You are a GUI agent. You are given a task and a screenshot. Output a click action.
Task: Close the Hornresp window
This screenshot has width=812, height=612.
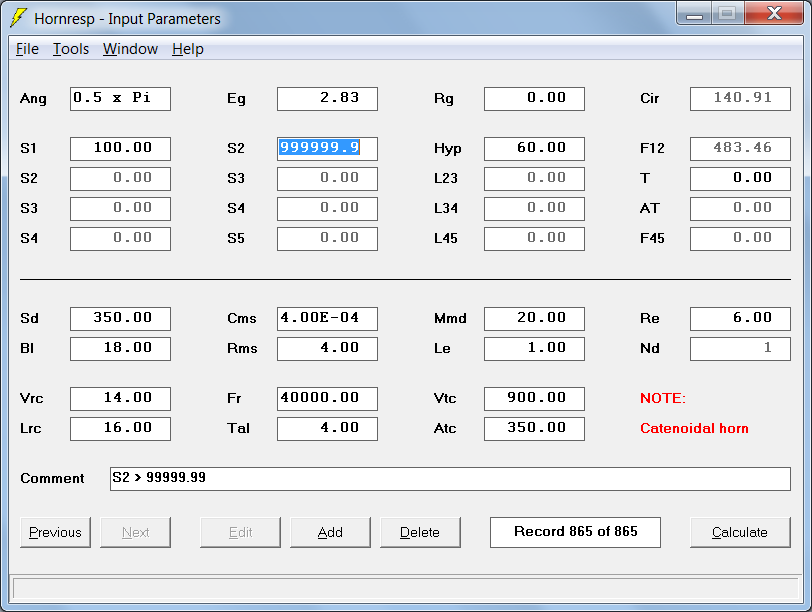point(774,13)
